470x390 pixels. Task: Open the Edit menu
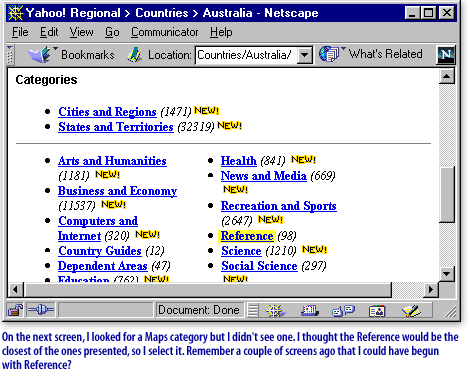point(49,32)
